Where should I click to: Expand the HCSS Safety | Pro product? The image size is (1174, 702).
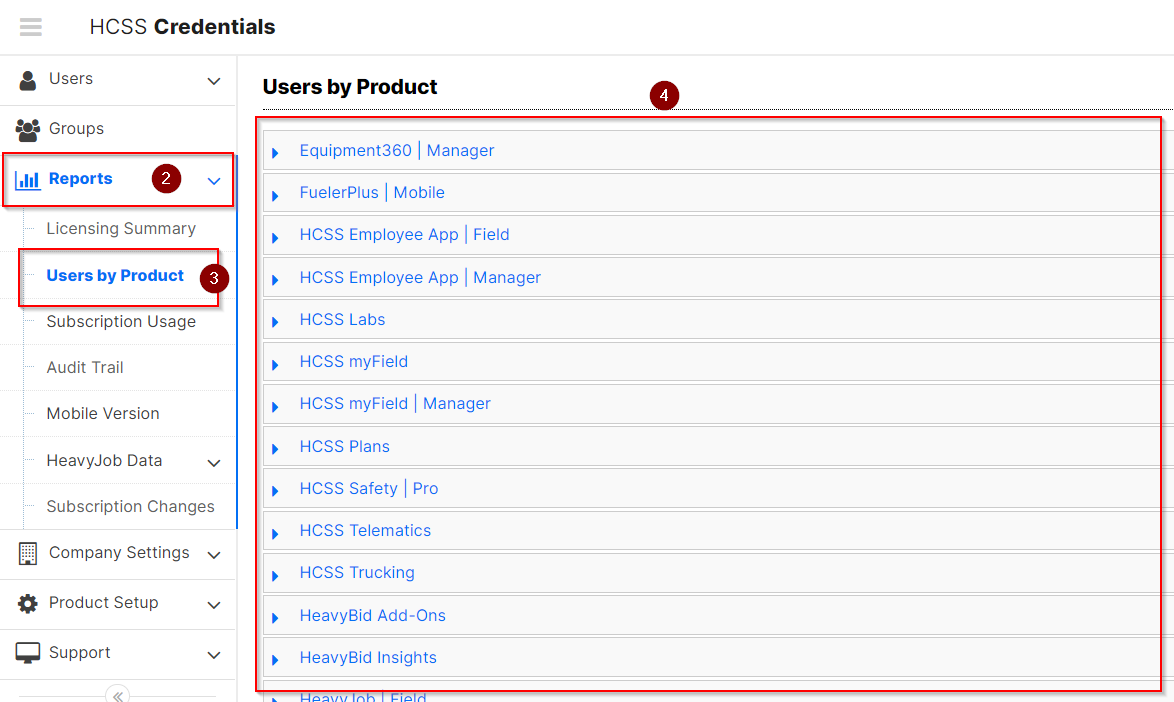coord(276,489)
